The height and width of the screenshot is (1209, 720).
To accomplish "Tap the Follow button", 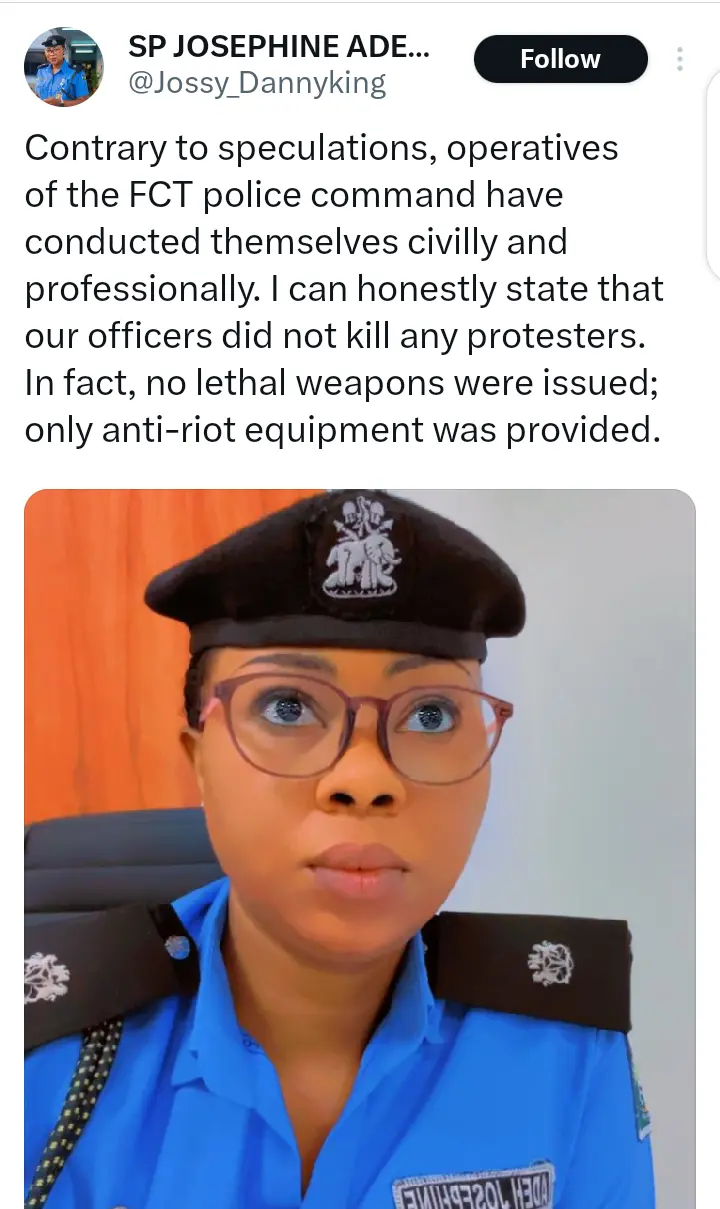I will point(560,59).
